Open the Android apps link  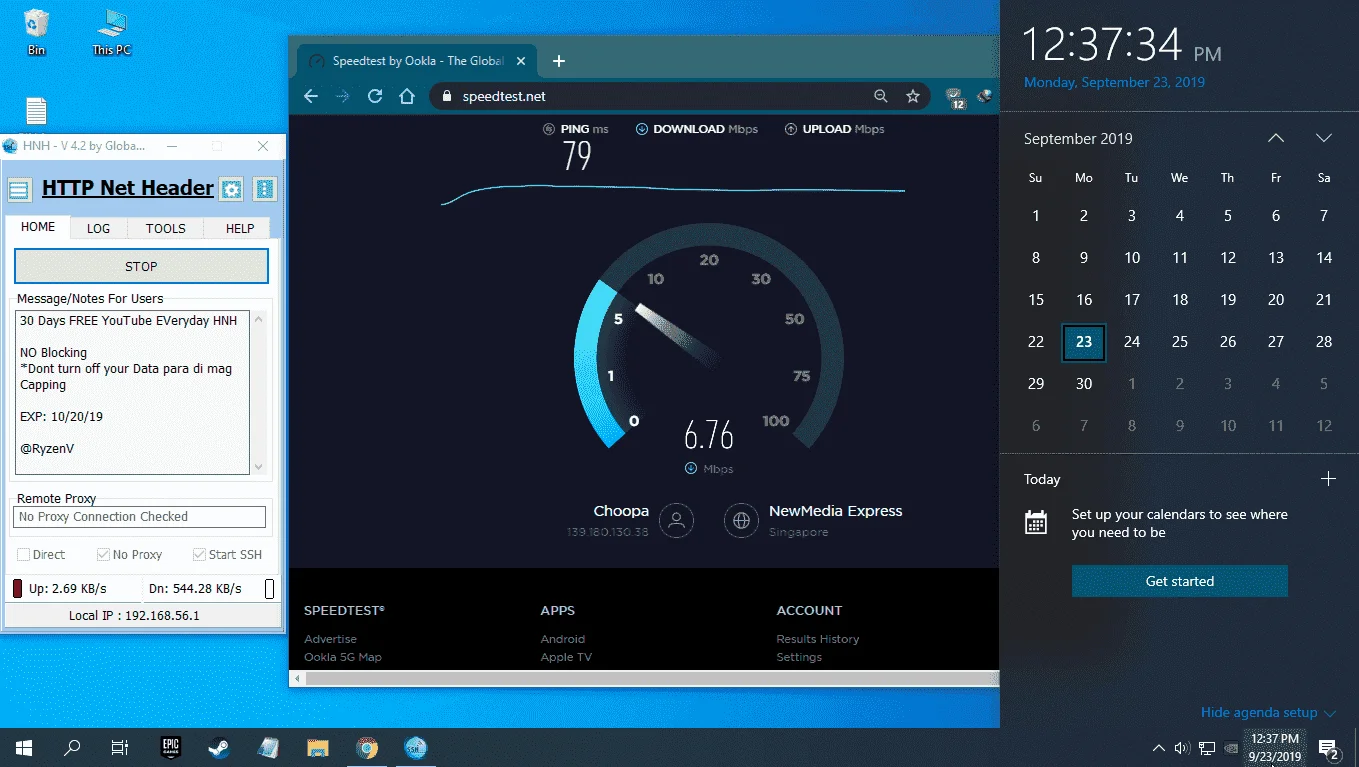563,639
